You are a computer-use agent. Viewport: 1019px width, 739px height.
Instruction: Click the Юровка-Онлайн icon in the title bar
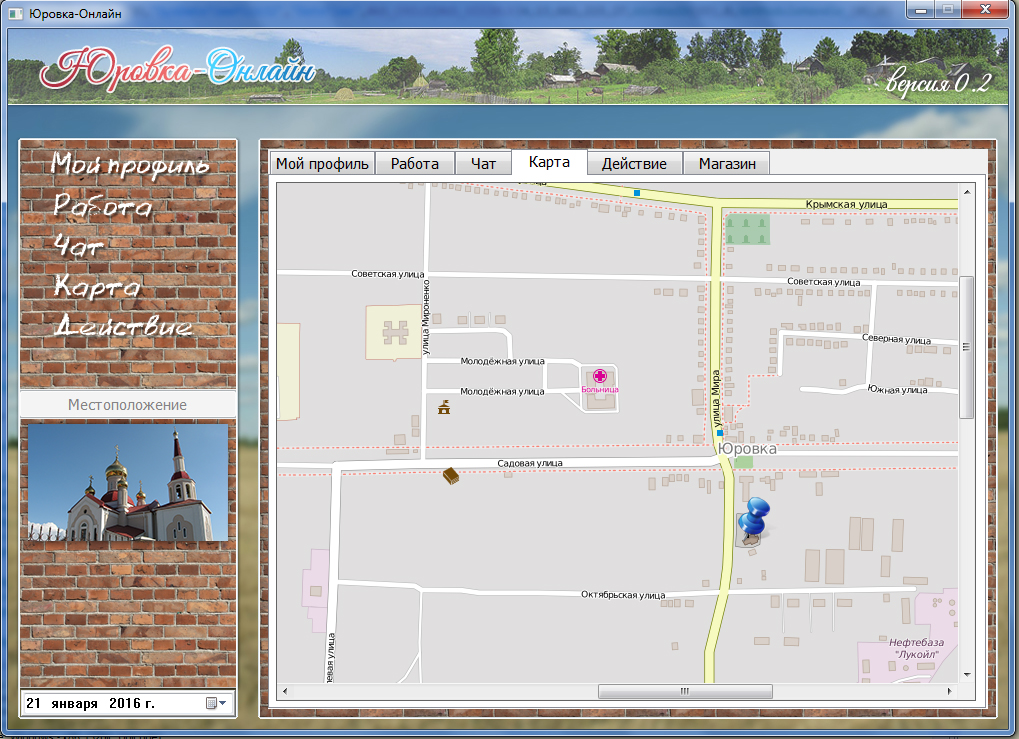coord(16,13)
